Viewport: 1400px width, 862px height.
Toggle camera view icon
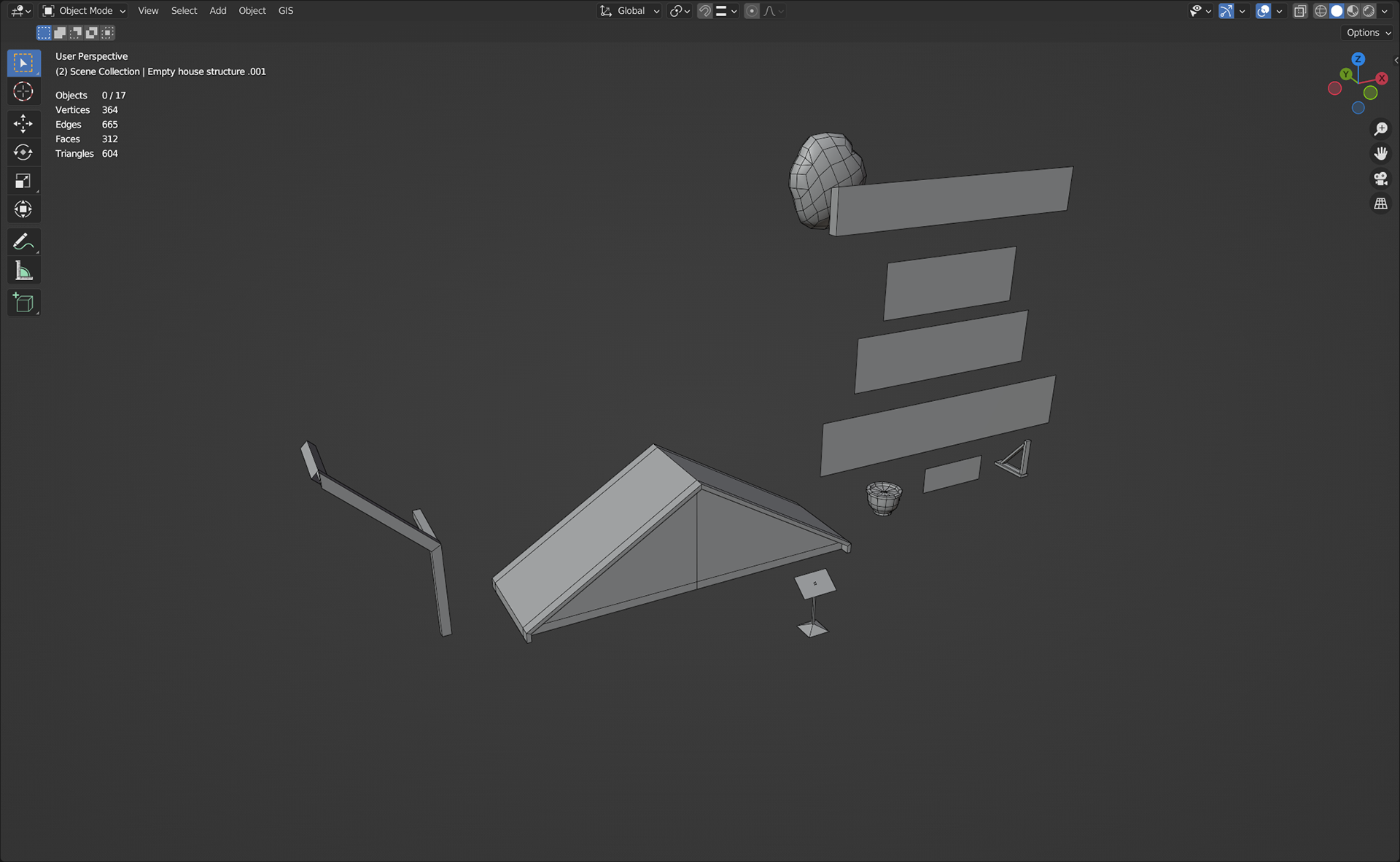1380,179
